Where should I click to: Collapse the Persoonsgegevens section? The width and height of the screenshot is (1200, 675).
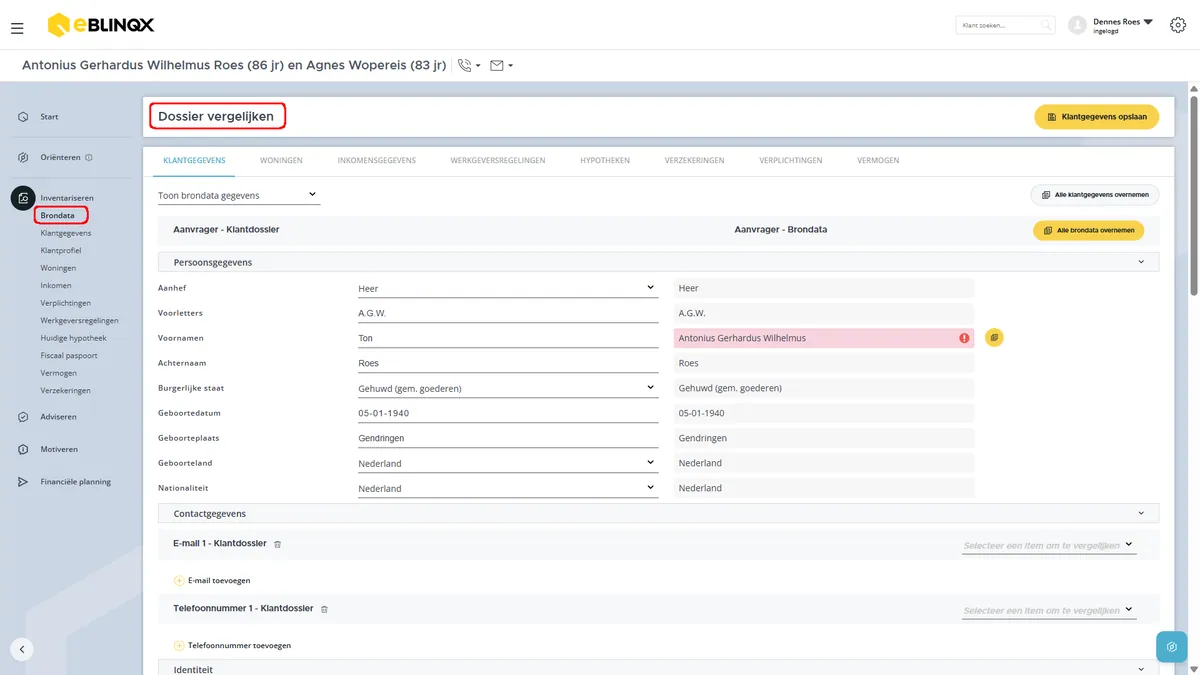(x=1141, y=262)
